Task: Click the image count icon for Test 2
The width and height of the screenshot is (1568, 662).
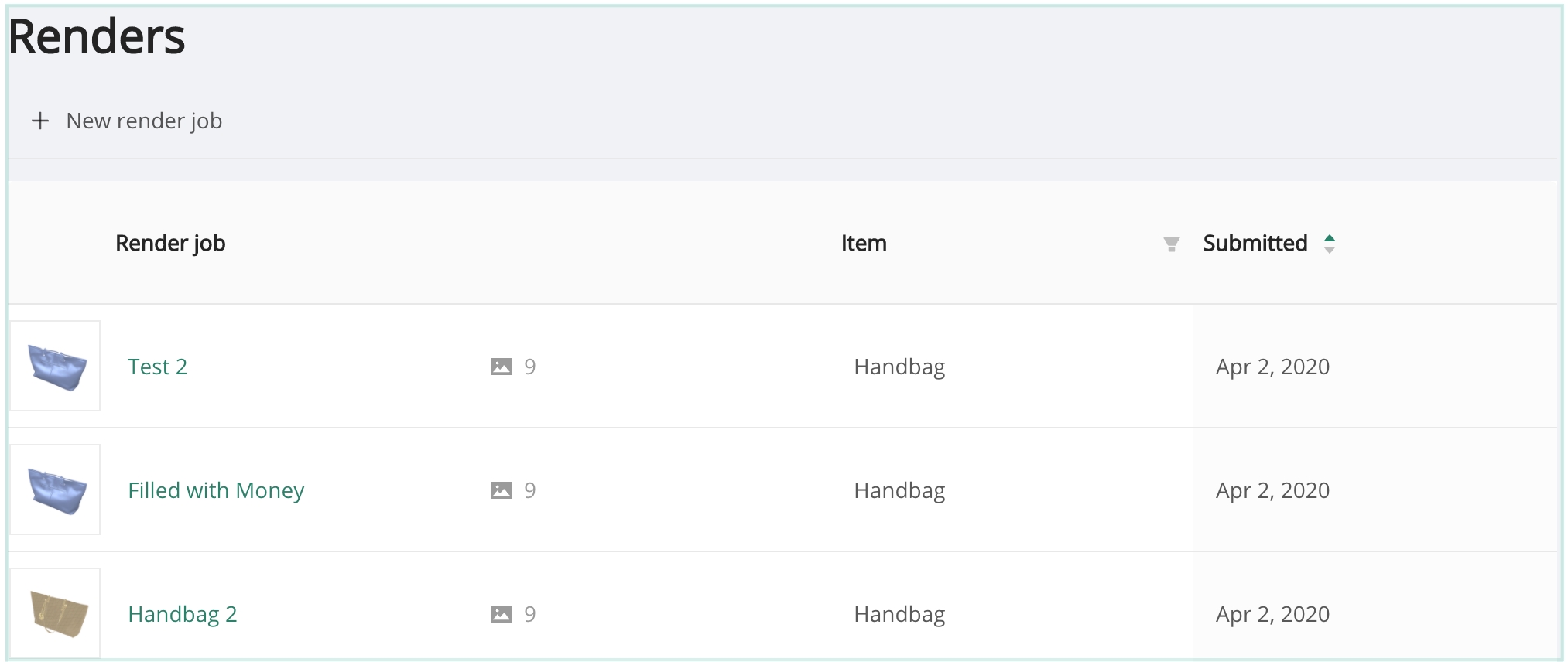Action: click(502, 367)
